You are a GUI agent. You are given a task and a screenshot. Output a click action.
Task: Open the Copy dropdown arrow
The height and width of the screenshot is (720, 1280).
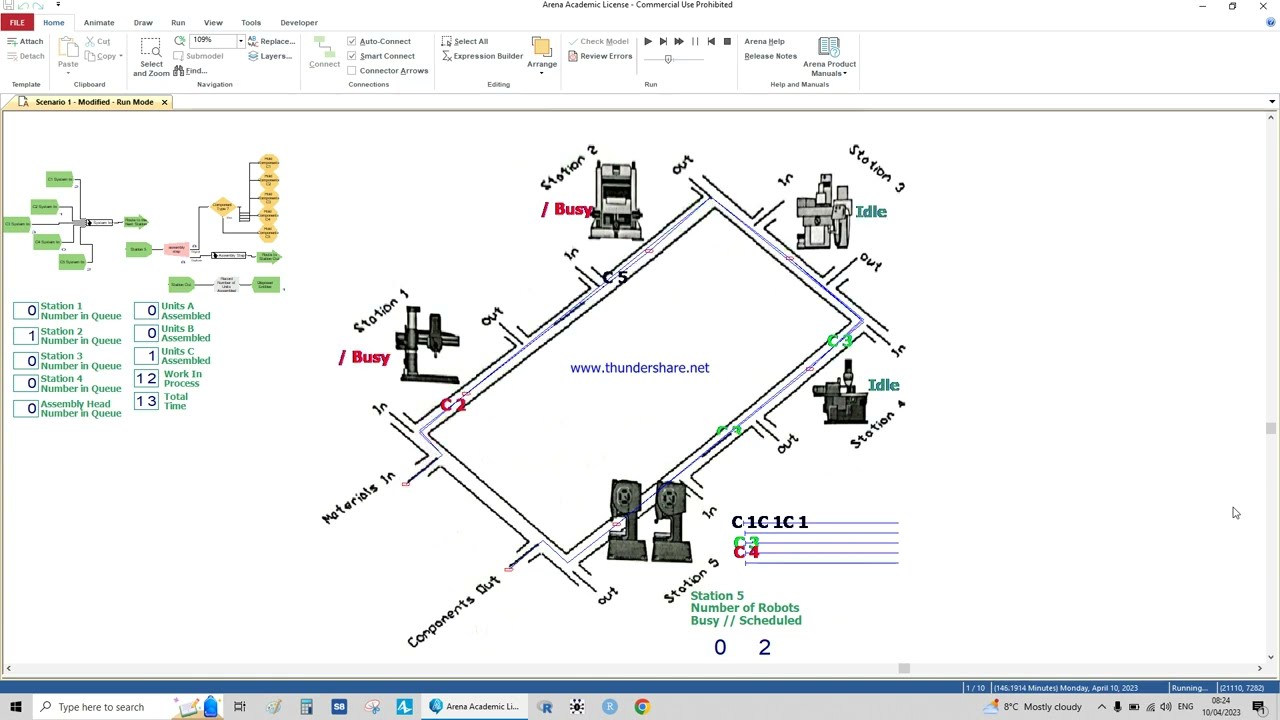[121, 56]
